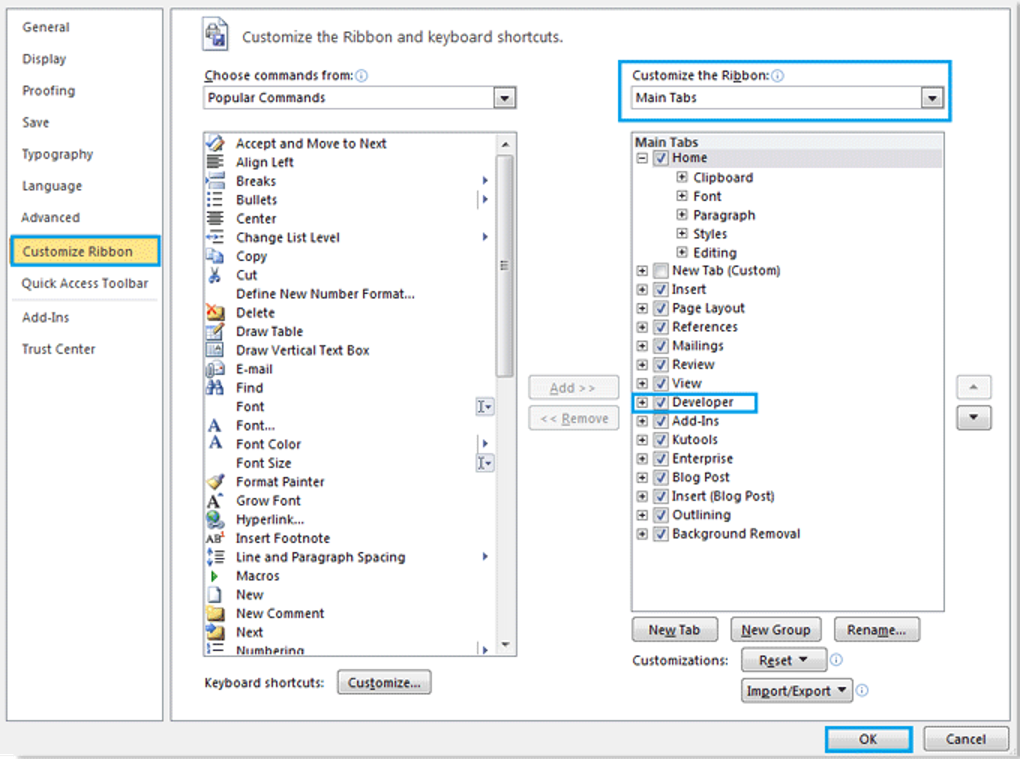Open the Proofing options
The width and height of the screenshot is (1020, 760).
[x=49, y=91]
